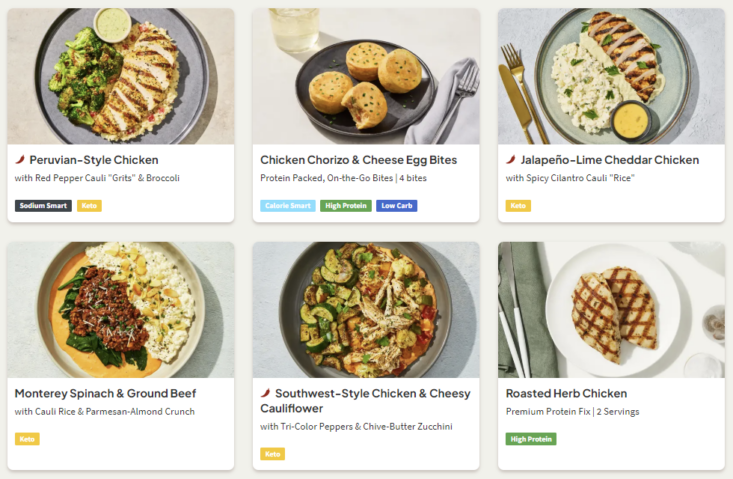This screenshot has height=479, width=733.
Task: Click Keto badge on Southwest-Style Chicken card
Action: [272, 454]
